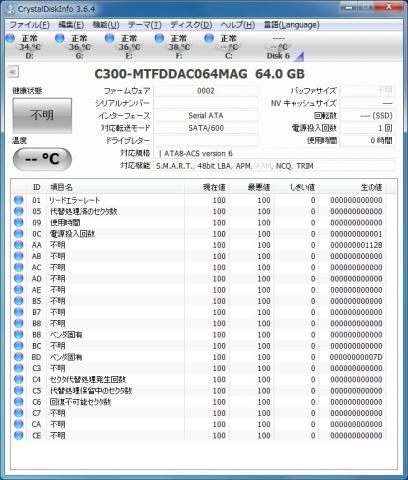Click status icon of row AB

(19, 256)
